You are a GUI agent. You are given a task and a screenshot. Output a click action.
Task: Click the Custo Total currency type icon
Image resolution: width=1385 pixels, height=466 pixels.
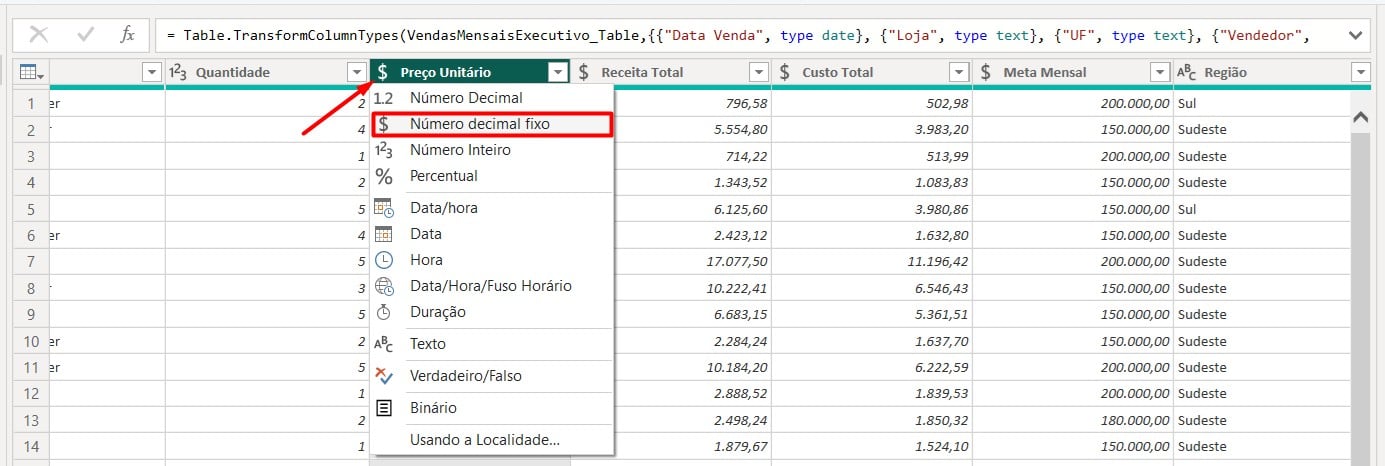(784, 72)
